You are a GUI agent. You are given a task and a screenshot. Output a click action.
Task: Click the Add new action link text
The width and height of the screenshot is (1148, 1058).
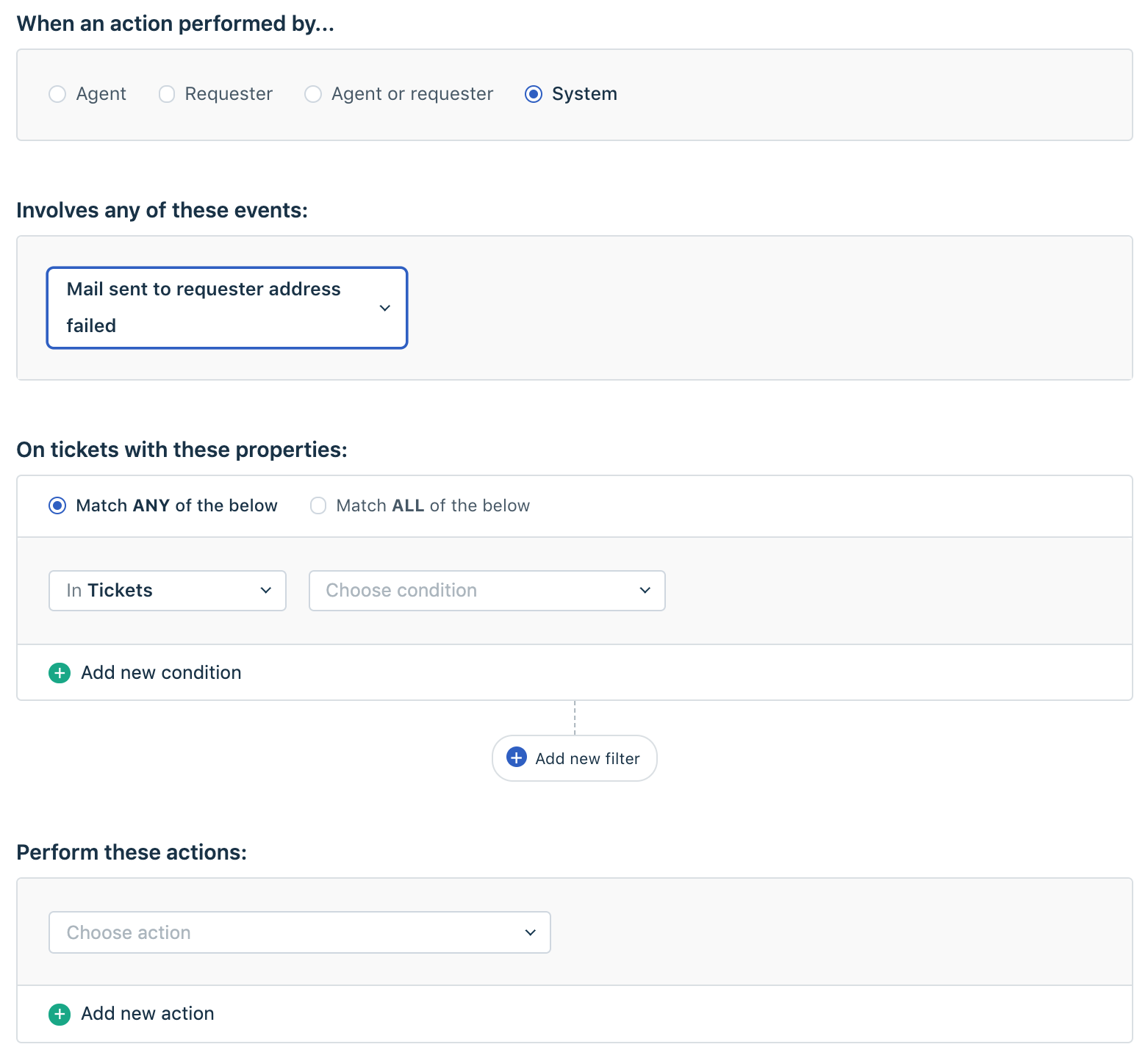[x=148, y=1014]
